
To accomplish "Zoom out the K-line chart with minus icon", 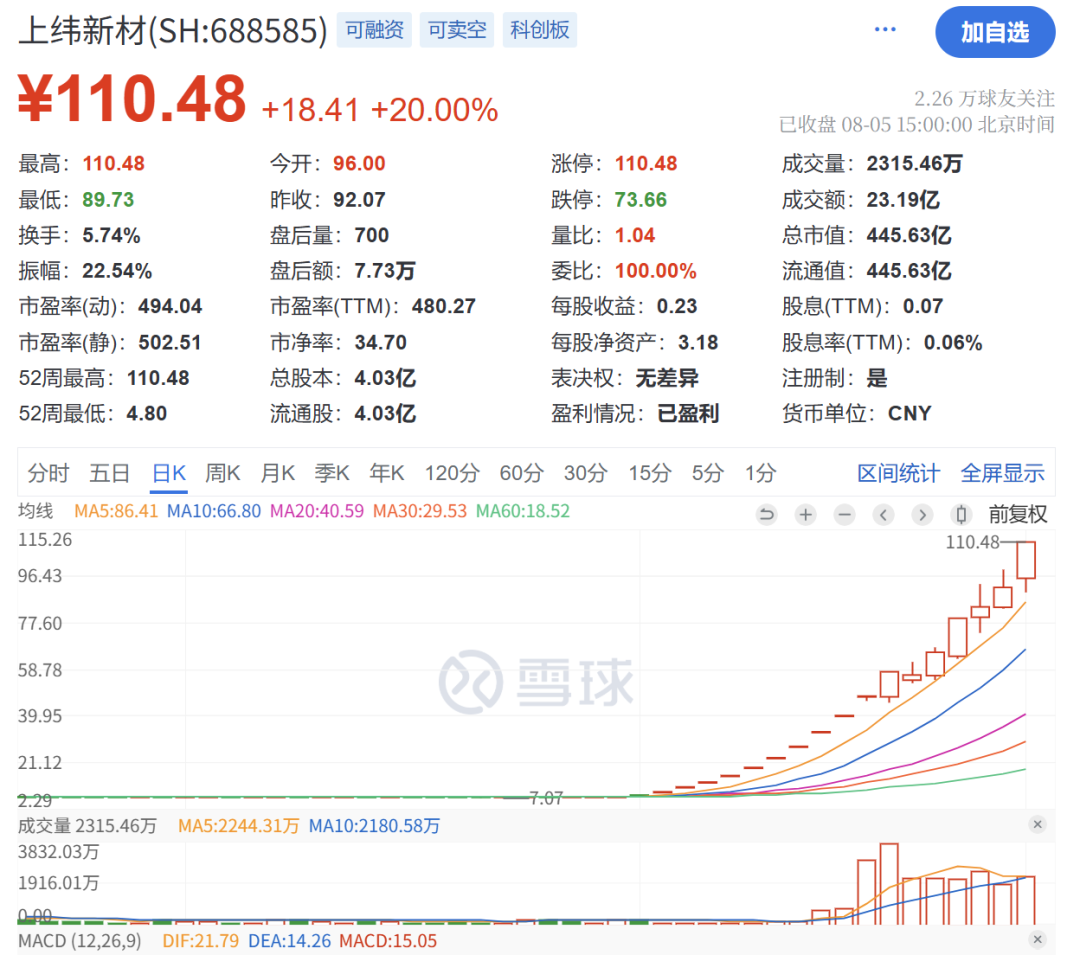I will (844, 514).
